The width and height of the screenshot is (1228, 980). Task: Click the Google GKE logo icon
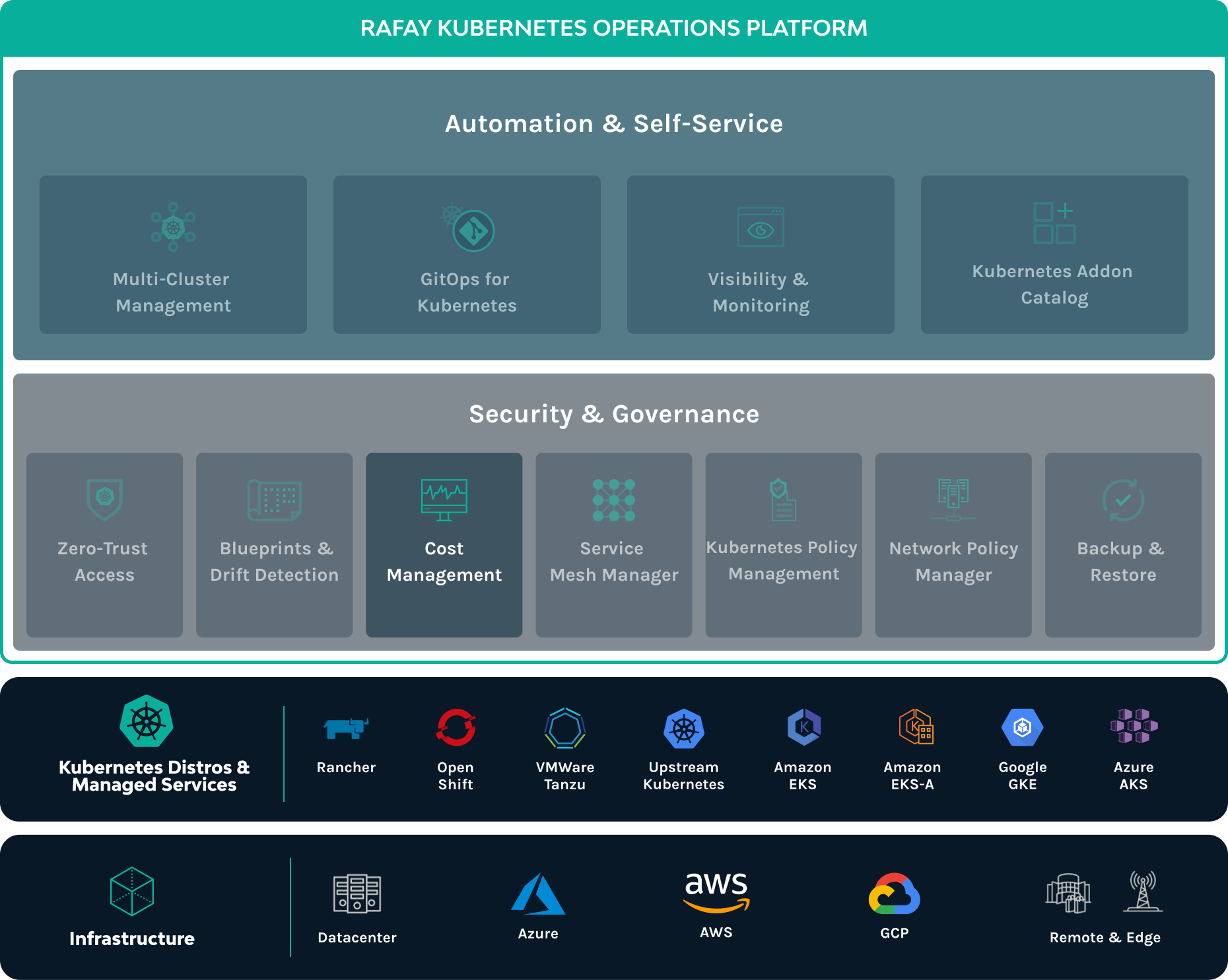click(1022, 727)
